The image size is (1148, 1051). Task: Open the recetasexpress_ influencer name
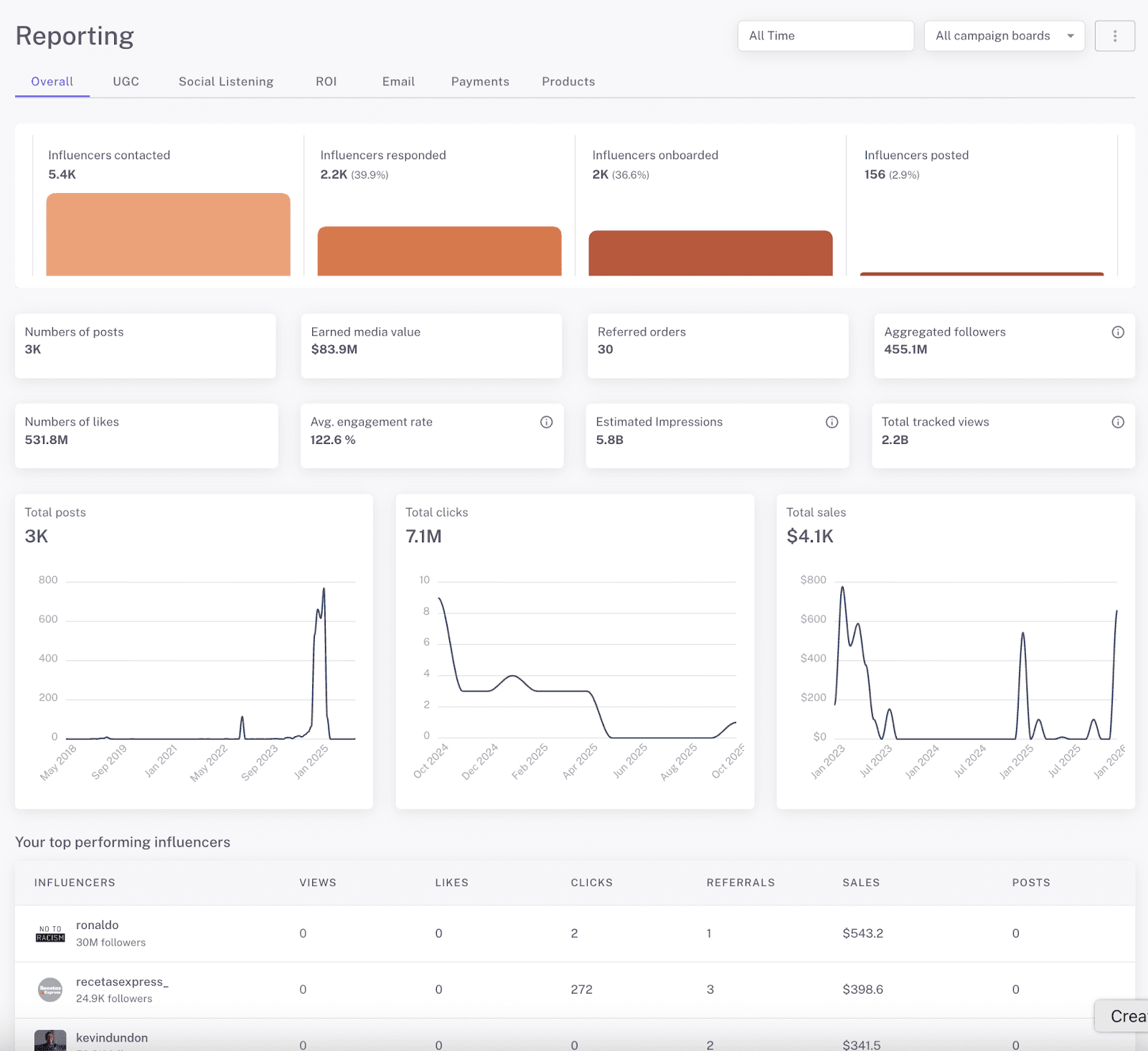coord(122,982)
